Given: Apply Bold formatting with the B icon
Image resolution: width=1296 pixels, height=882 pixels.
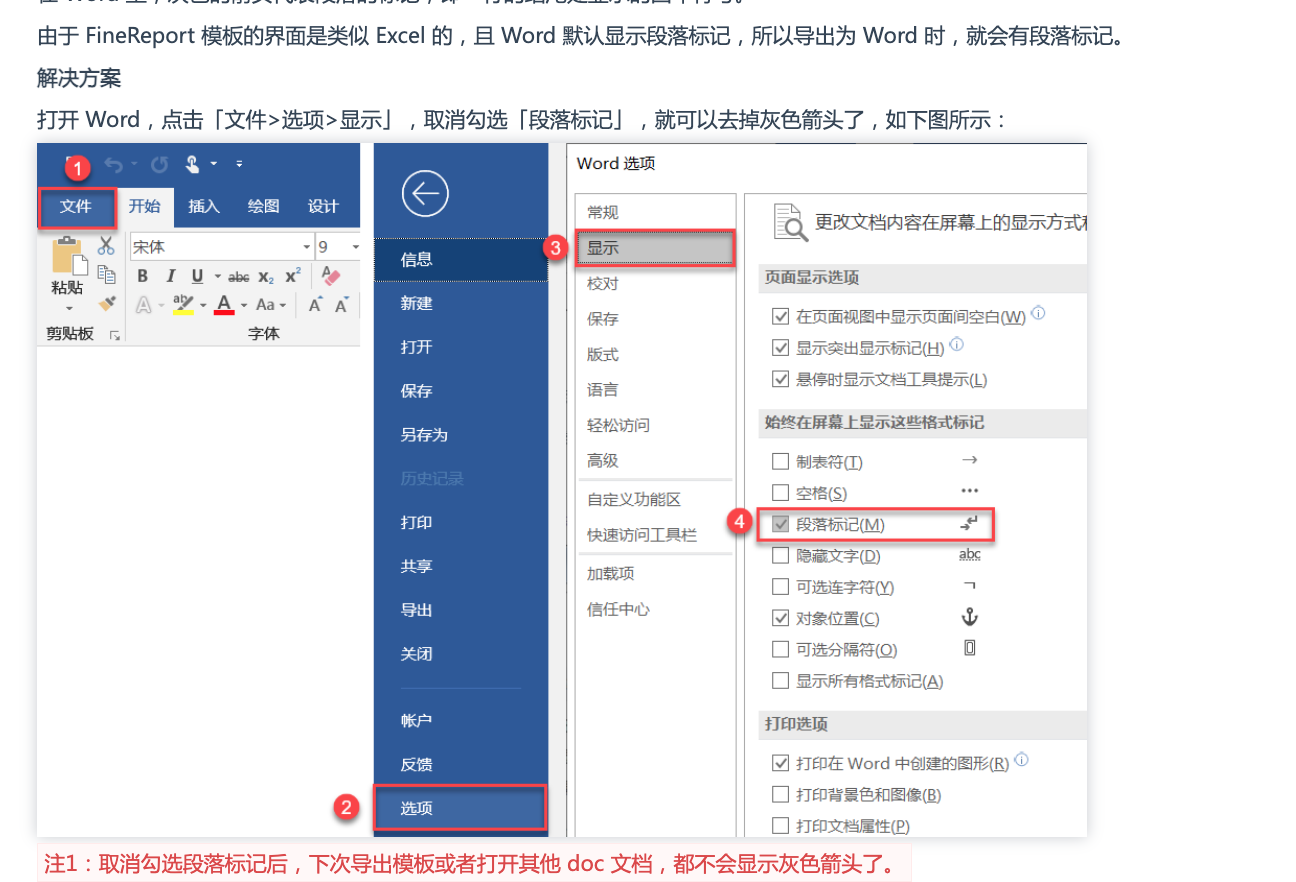Looking at the screenshot, I should (143, 277).
